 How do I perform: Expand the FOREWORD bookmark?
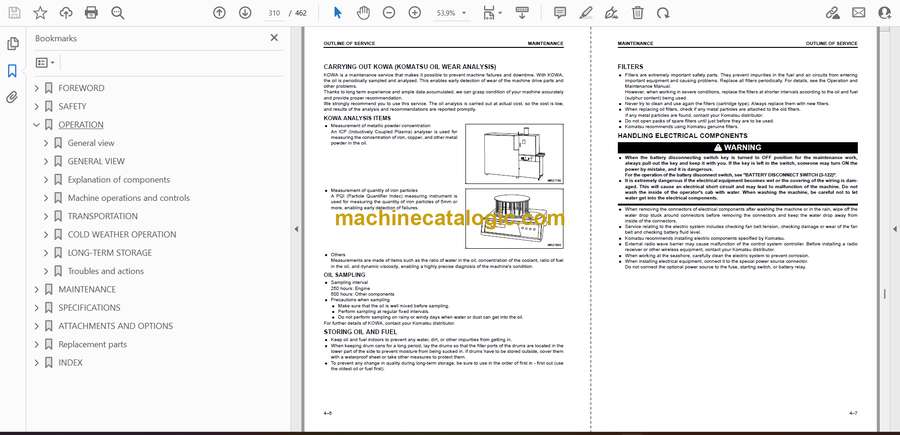pos(37,88)
